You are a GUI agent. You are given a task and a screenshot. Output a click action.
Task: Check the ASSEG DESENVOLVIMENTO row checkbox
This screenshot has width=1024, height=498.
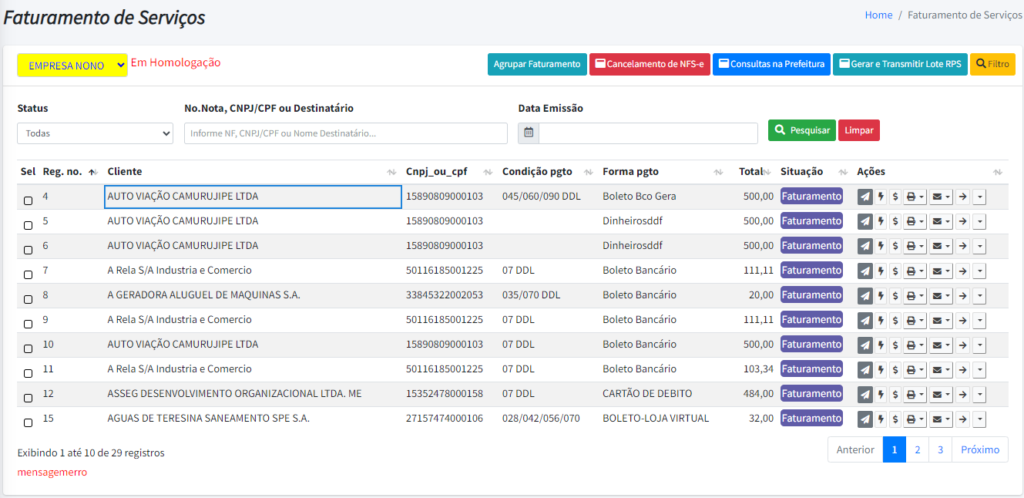28,398
